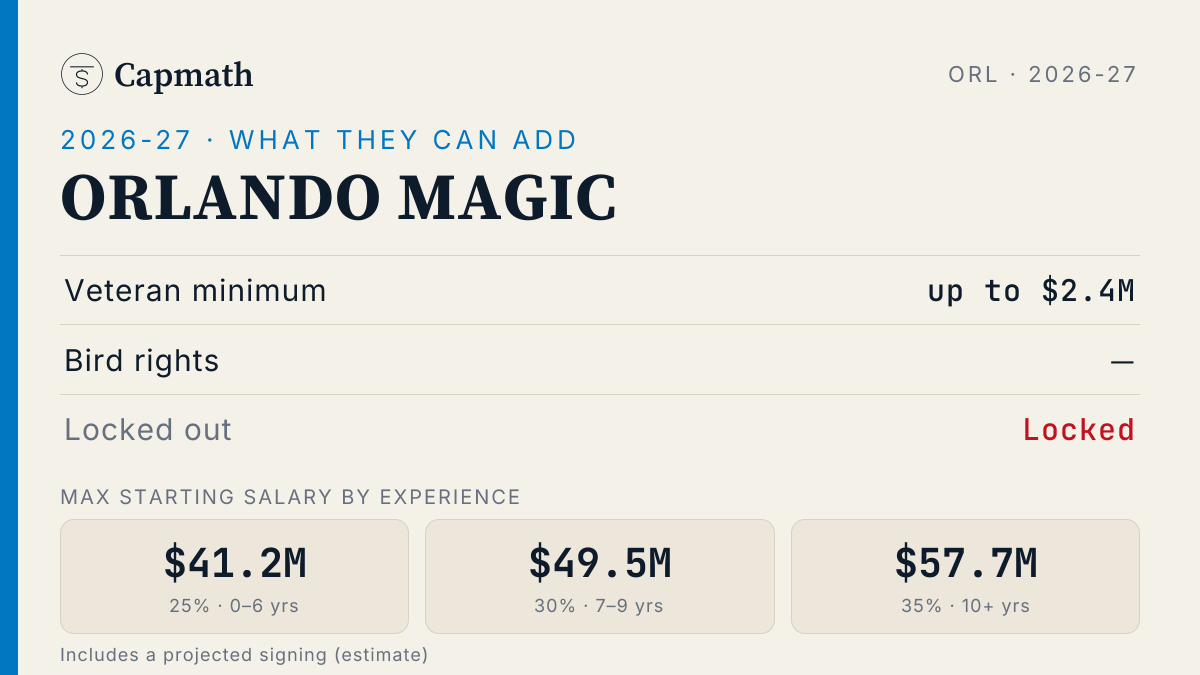Screen dimensions: 1200x675
Task: Select the $41.2M salary card
Action: pos(235,576)
